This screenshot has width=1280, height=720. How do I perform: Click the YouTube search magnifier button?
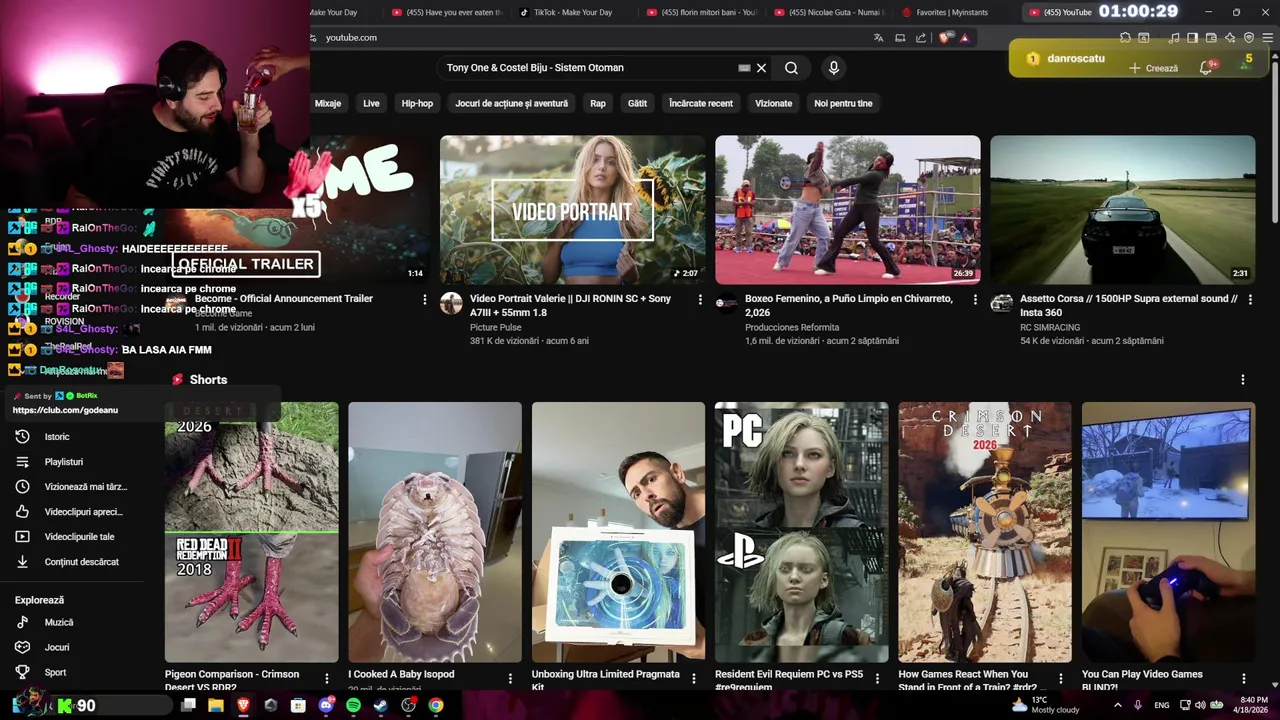click(791, 68)
